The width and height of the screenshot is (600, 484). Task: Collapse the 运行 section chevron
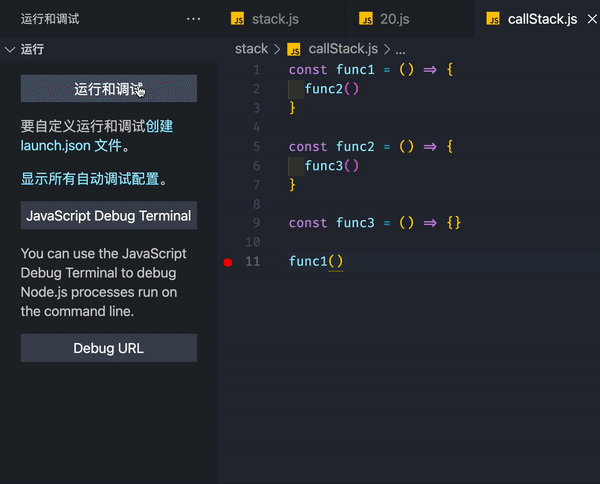click(x=9, y=48)
